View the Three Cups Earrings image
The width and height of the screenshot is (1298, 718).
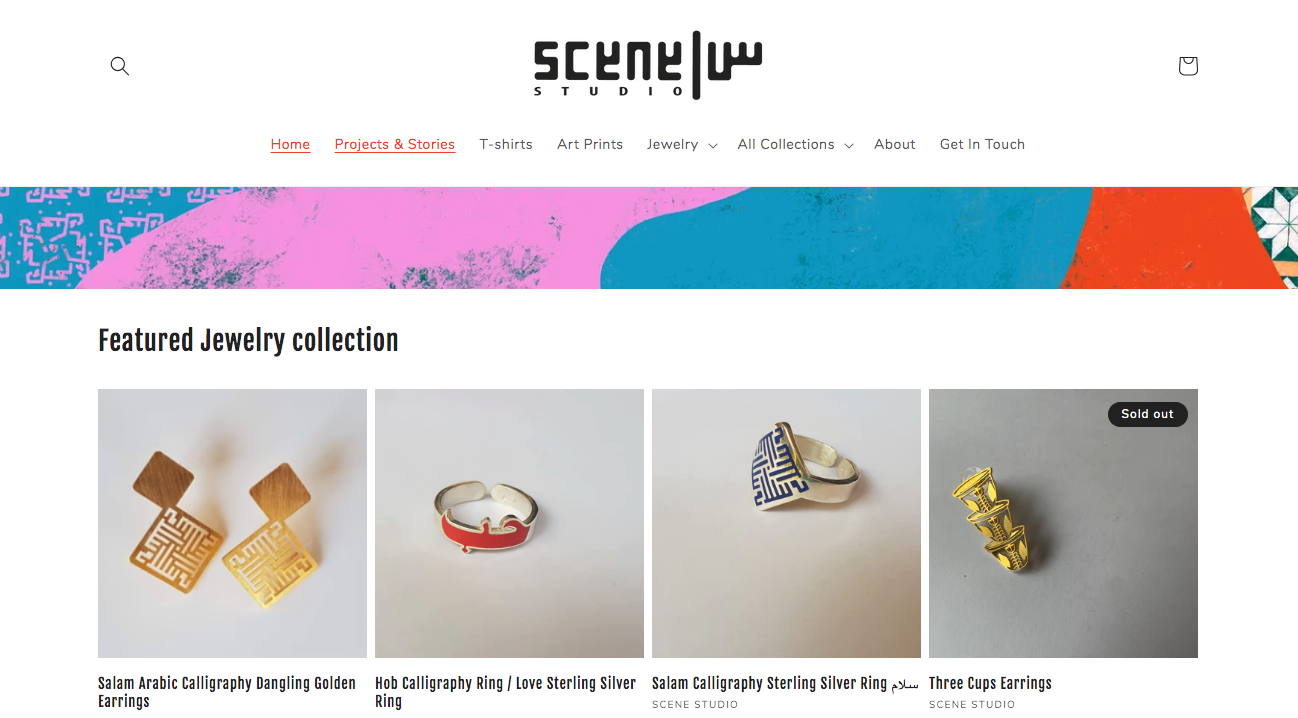pos(1063,523)
